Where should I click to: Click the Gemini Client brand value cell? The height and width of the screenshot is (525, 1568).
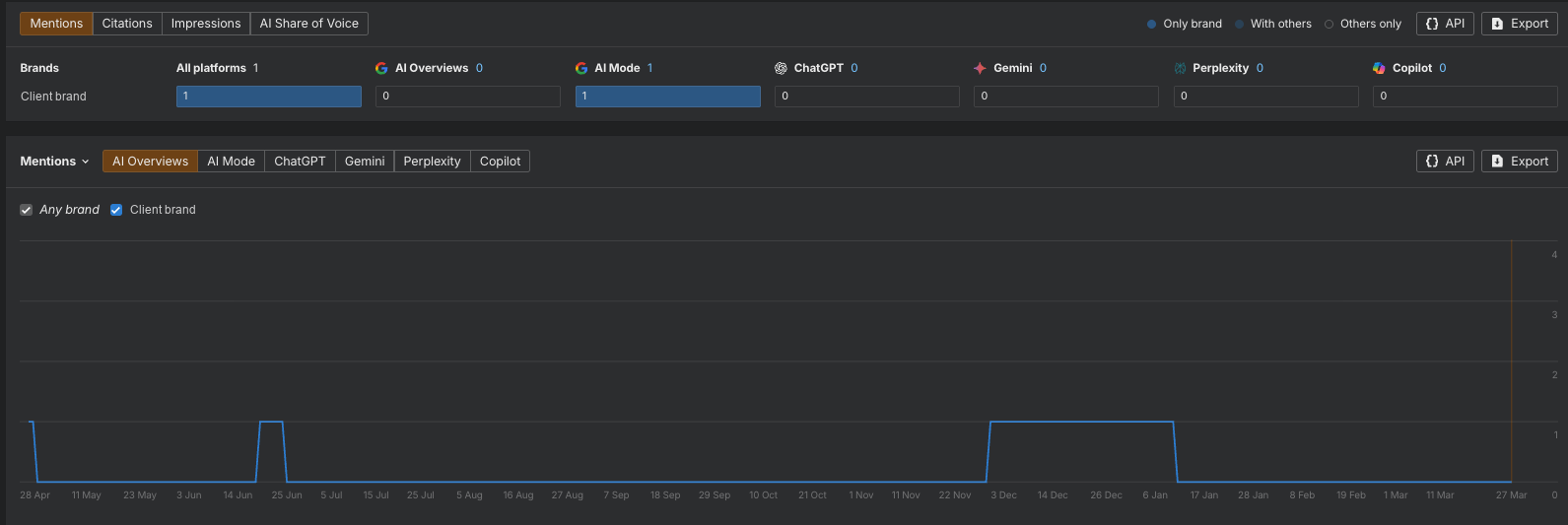pos(1066,97)
